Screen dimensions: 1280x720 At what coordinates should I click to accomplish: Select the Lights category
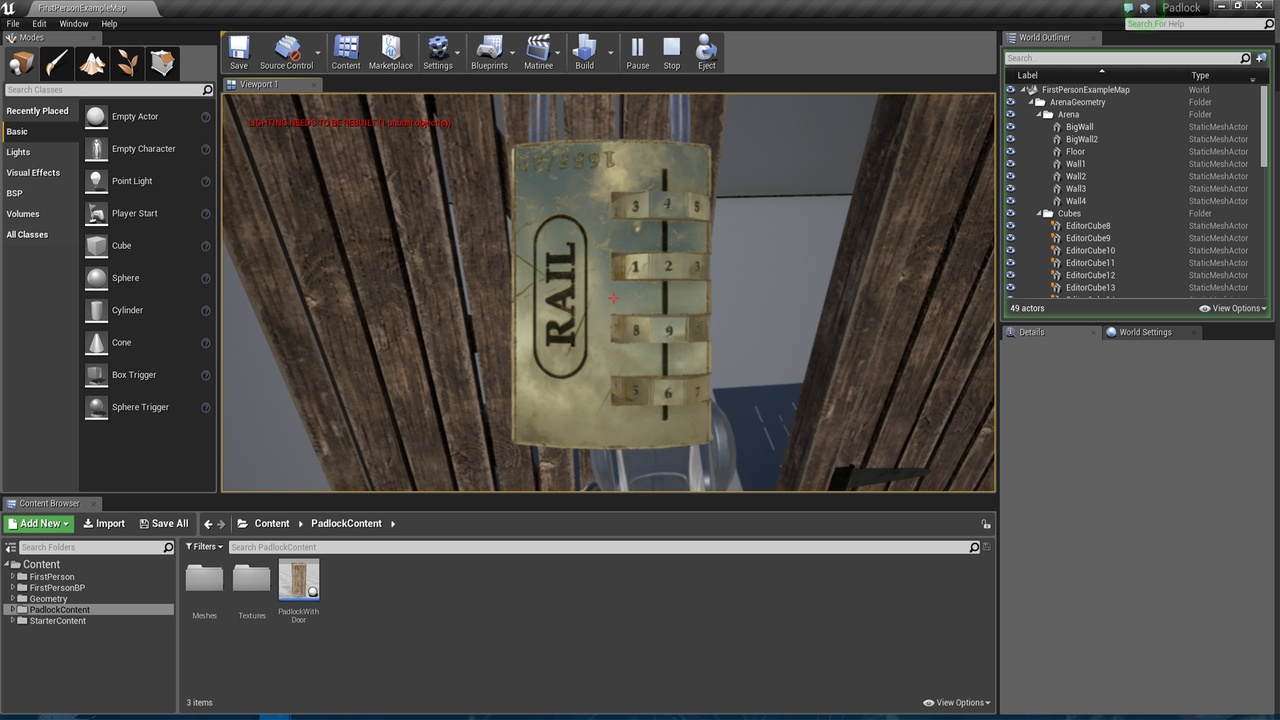point(39,152)
